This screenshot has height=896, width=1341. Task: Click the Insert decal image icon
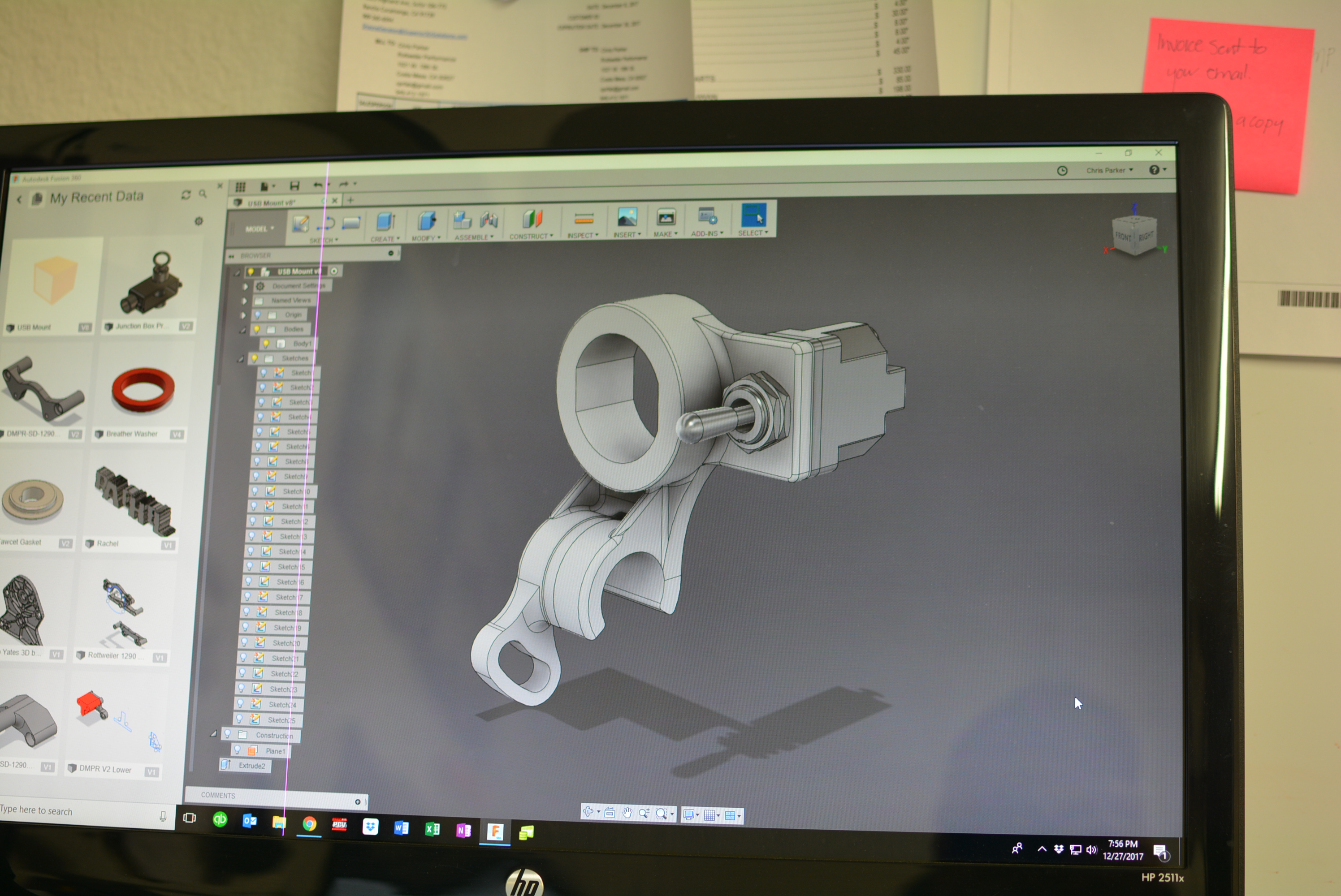click(x=627, y=217)
